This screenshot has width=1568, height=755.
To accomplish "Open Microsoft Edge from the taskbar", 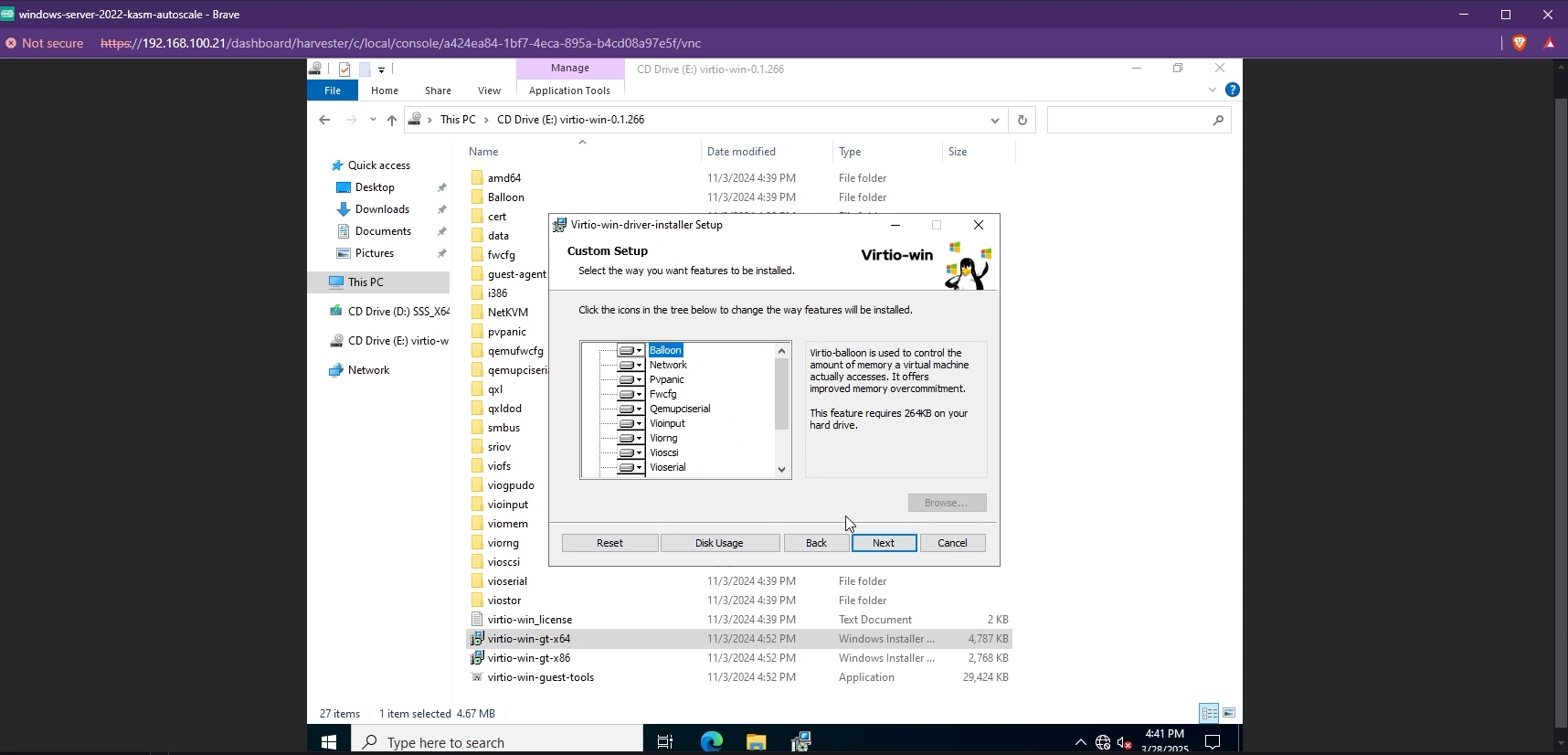I will tap(711, 741).
